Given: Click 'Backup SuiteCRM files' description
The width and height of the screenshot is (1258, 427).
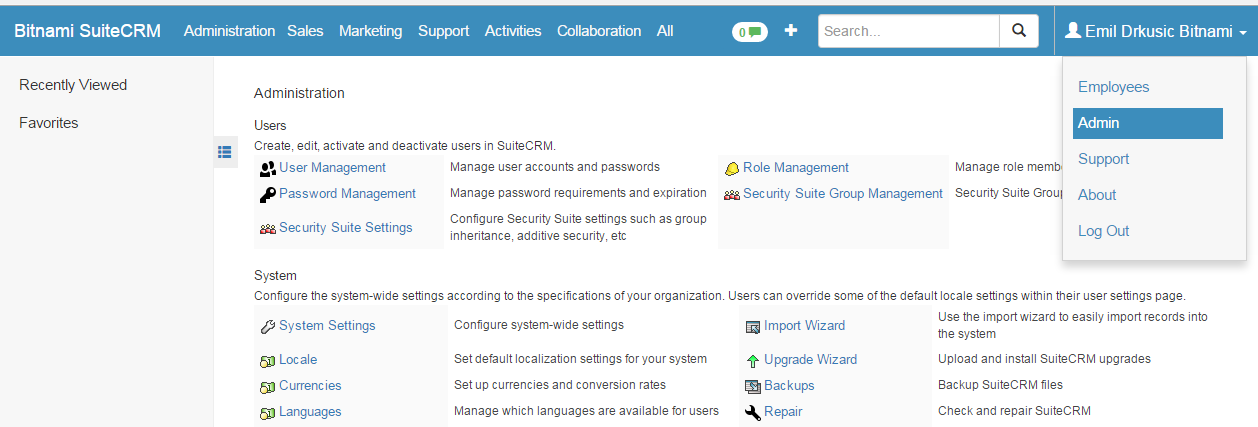Looking at the screenshot, I should (x=1000, y=385).
